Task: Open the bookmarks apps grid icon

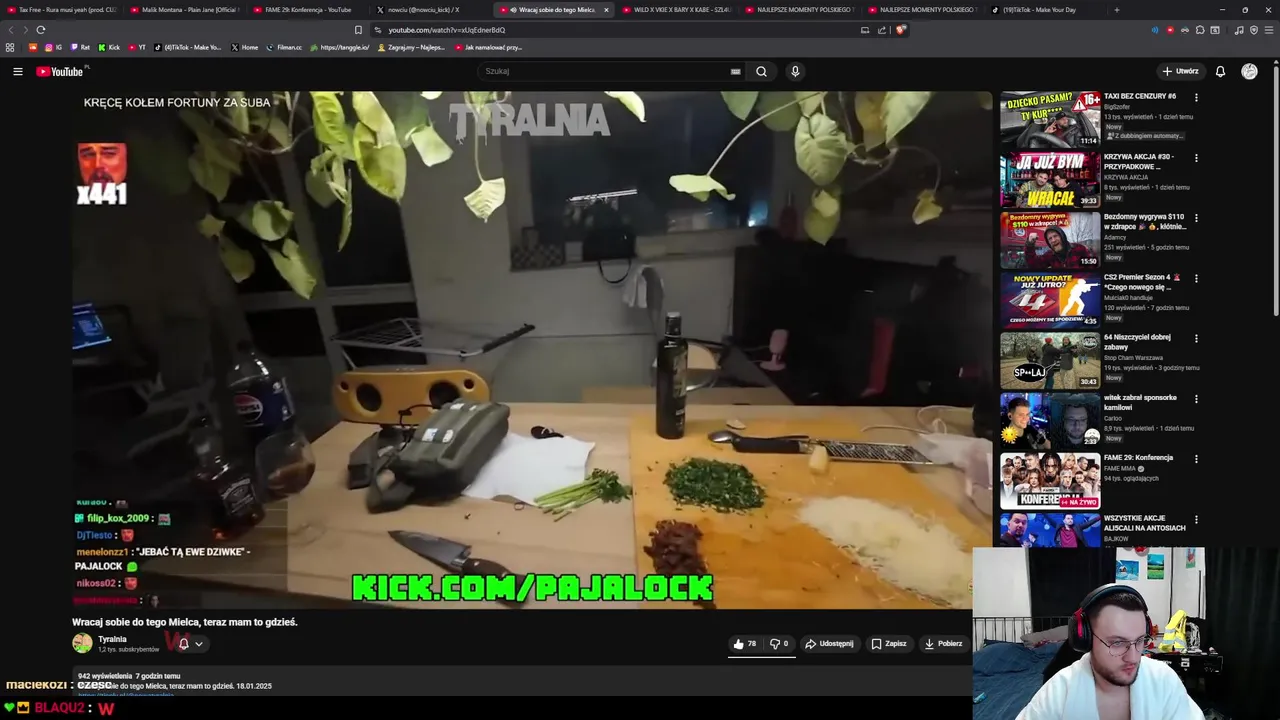Action: (10, 47)
